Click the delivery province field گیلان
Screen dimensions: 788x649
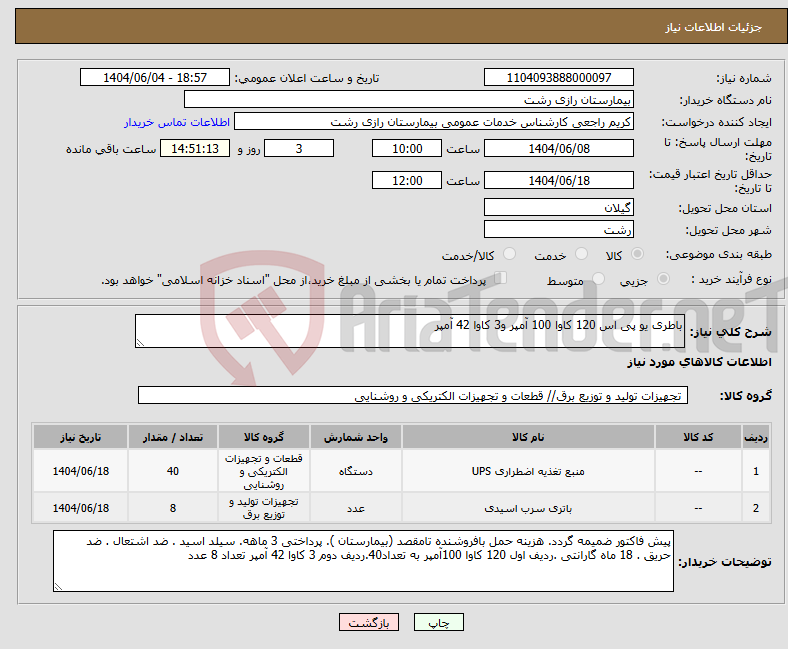click(559, 207)
